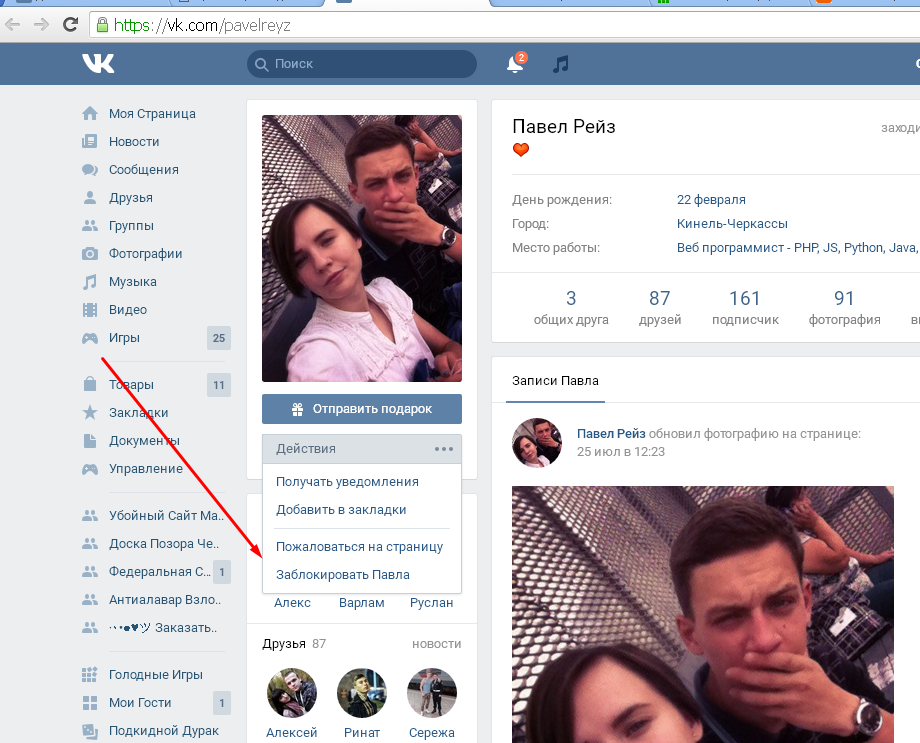
Task: Click the Messages speech bubble icon
Action: [x=90, y=170]
